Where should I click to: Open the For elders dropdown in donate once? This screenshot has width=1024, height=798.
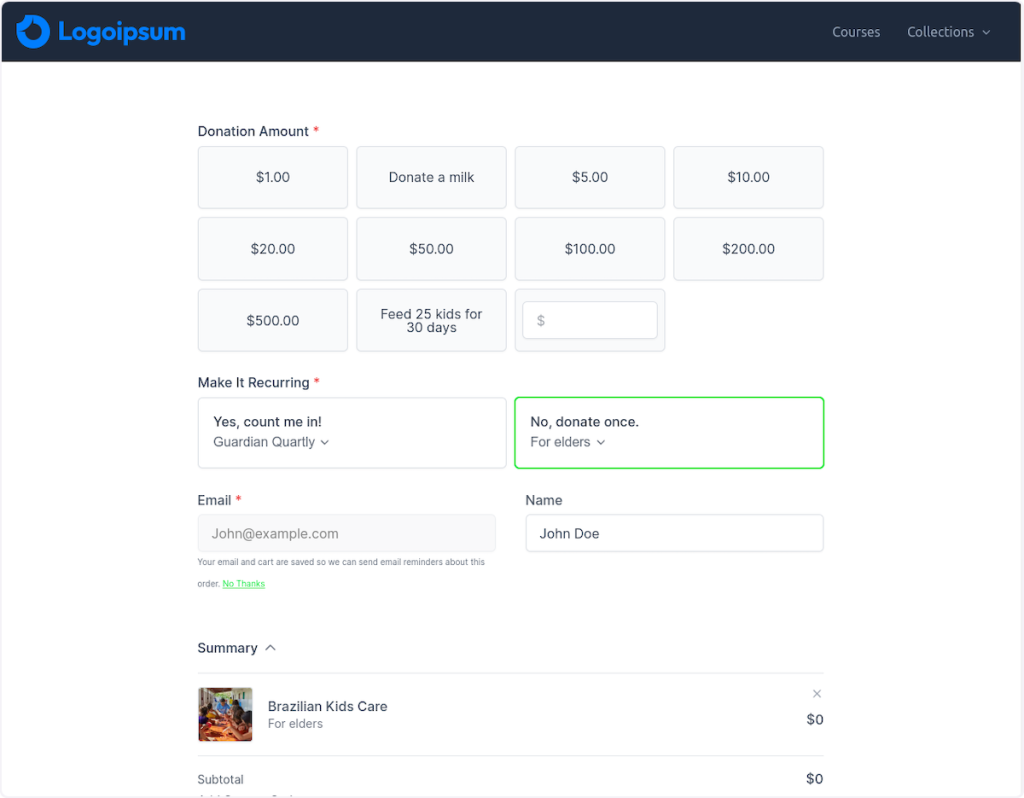tap(567, 442)
